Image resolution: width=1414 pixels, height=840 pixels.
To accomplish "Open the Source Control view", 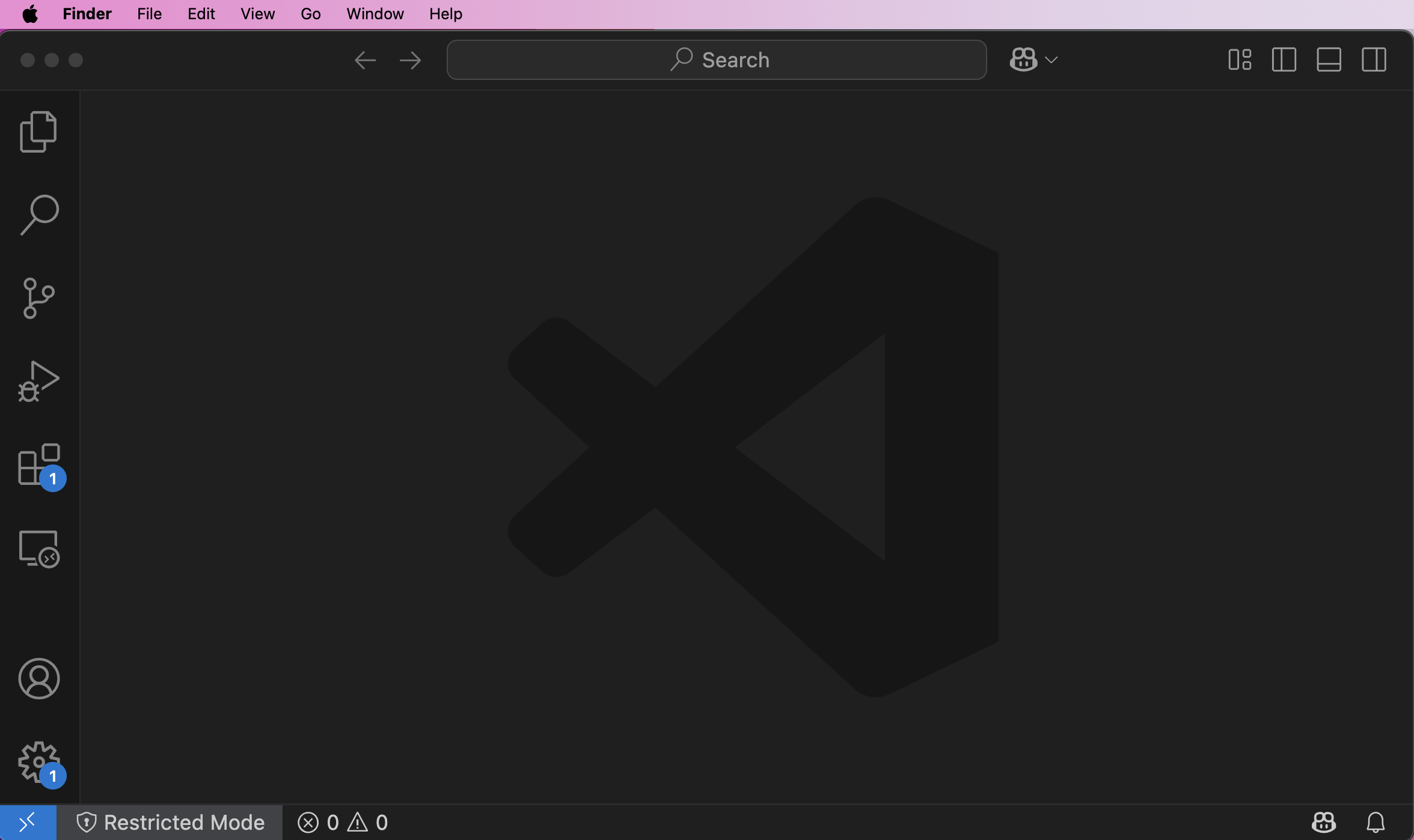I will (39, 298).
